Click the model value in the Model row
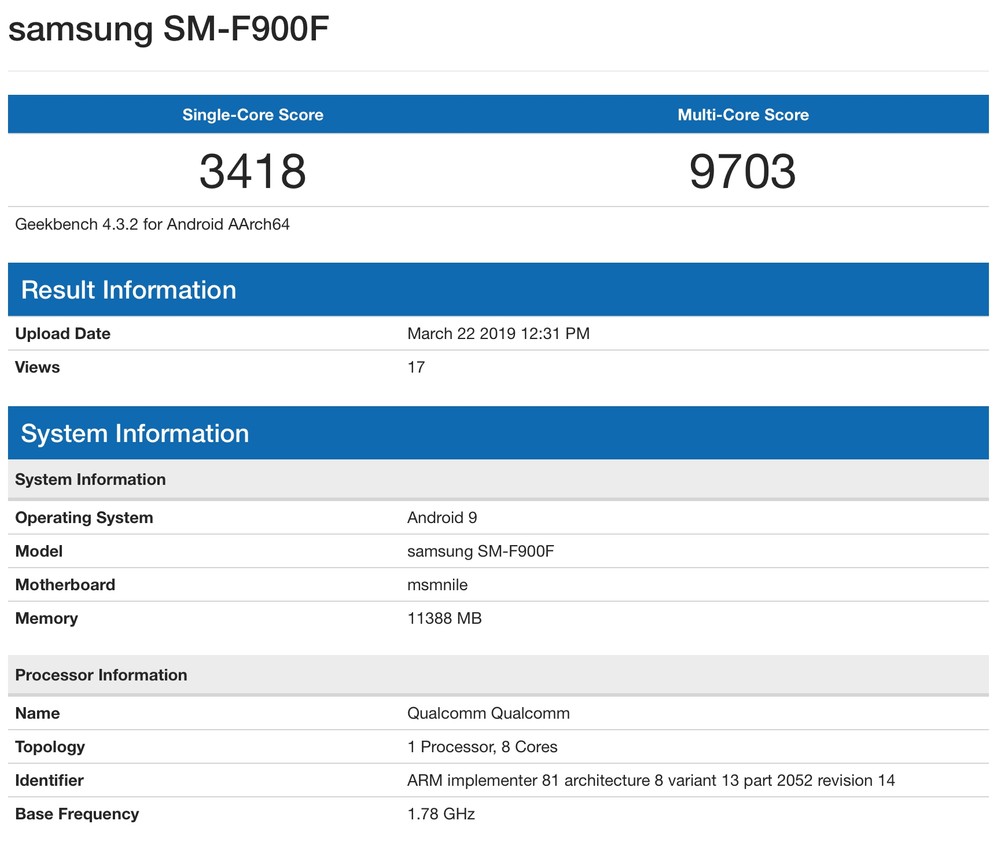Screen dimensions: 1000x843 [480, 552]
